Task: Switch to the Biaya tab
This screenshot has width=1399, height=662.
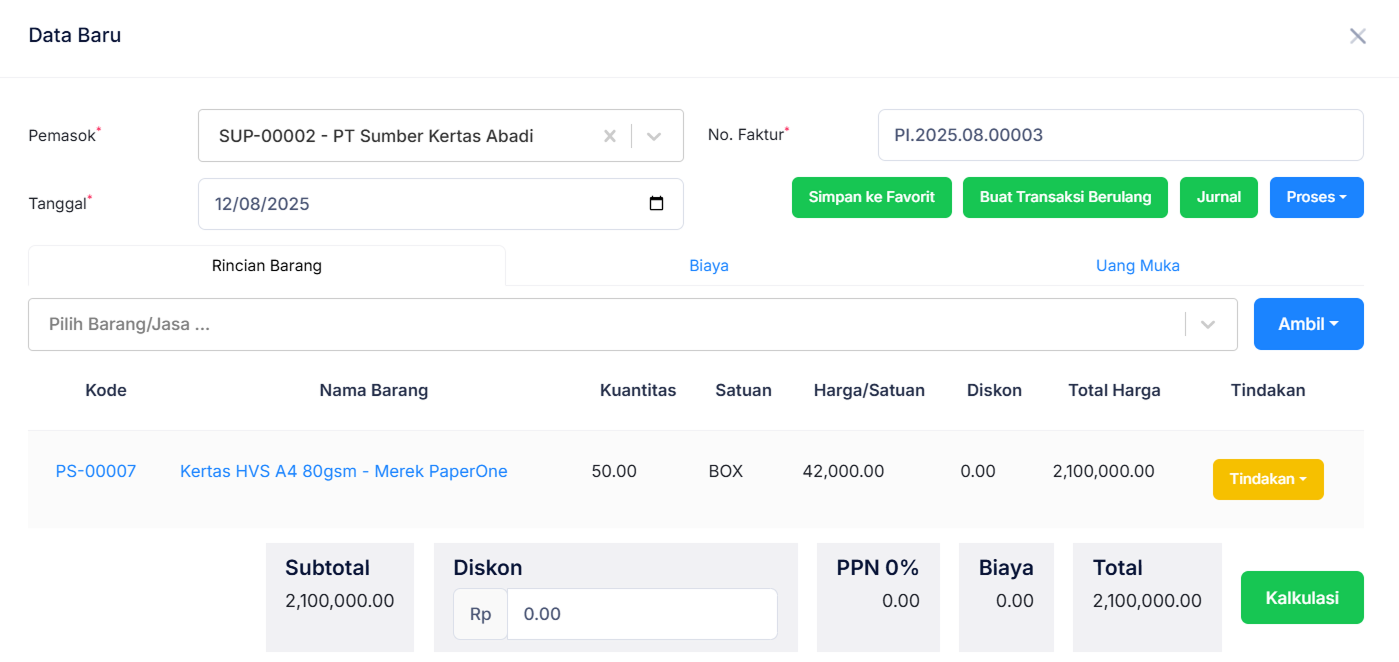Action: pyautogui.click(x=709, y=266)
